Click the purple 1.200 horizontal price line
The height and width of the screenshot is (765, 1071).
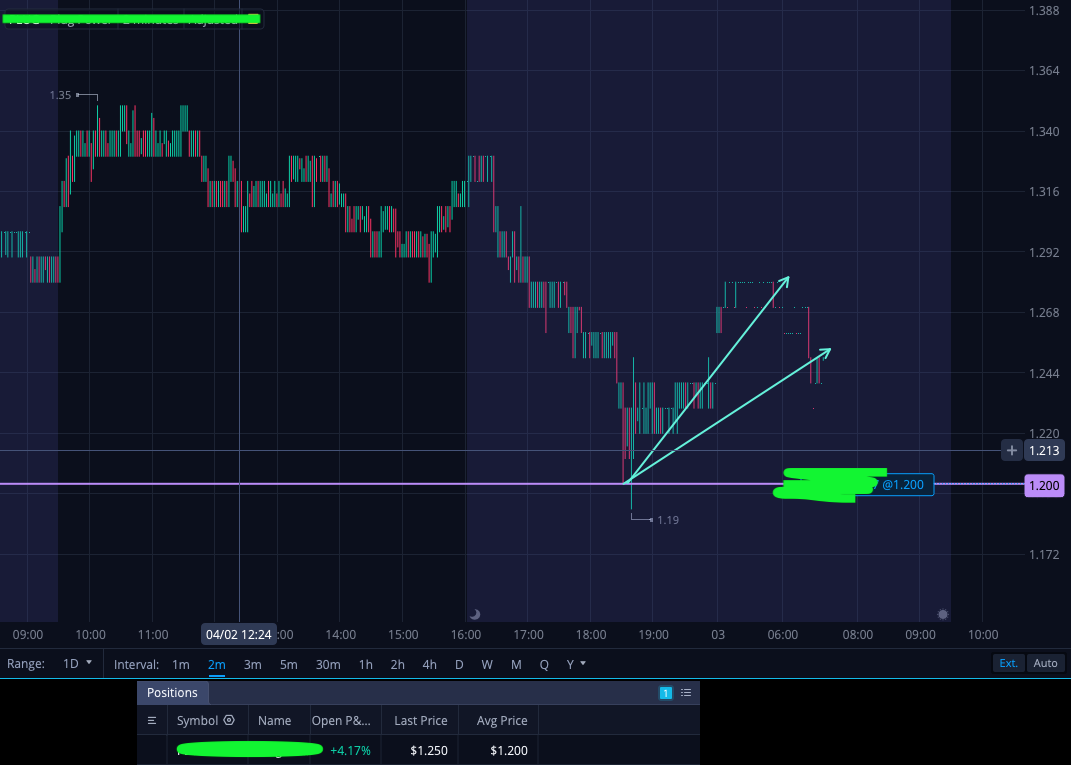pos(342,484)
